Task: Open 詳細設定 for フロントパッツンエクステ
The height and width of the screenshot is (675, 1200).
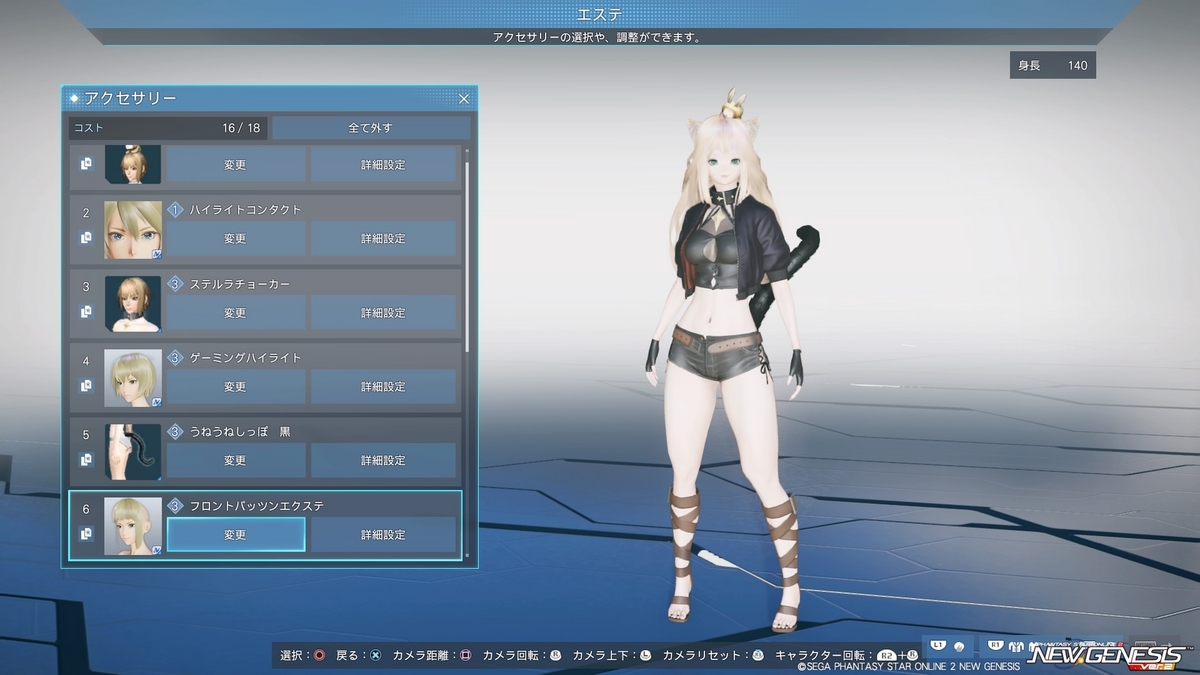Action: pos(383,535)
